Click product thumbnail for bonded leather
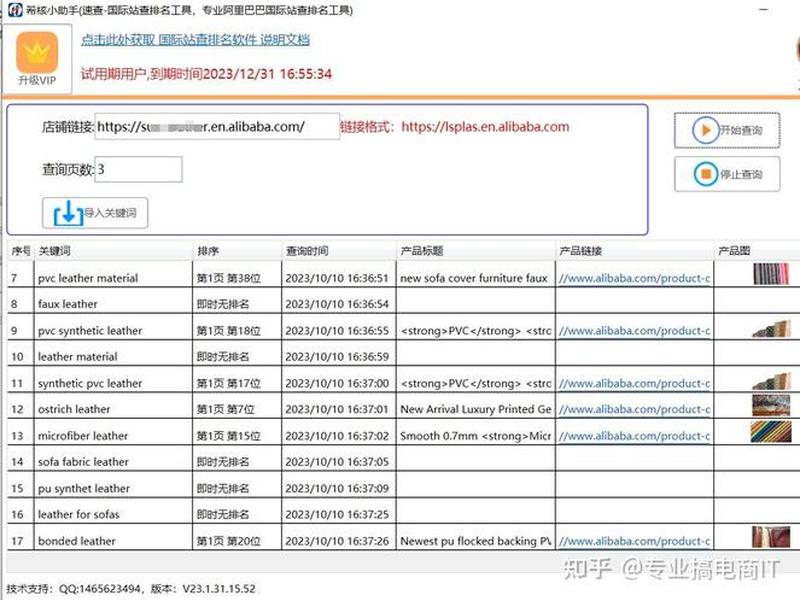Viewport: 800px width, 600px height. pos(771,537)
